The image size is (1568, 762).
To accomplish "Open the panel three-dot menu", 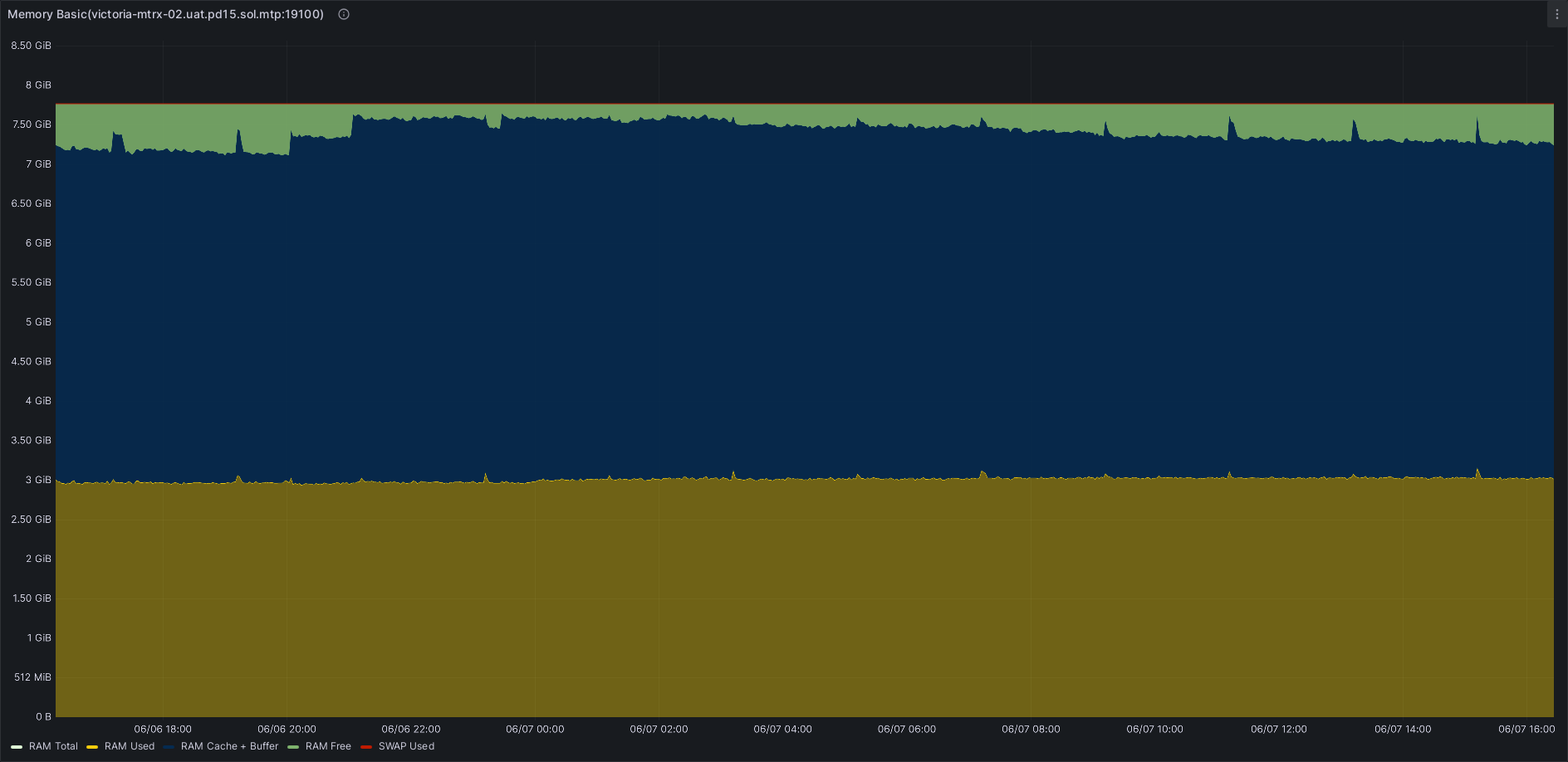I will click(1557, 14).
